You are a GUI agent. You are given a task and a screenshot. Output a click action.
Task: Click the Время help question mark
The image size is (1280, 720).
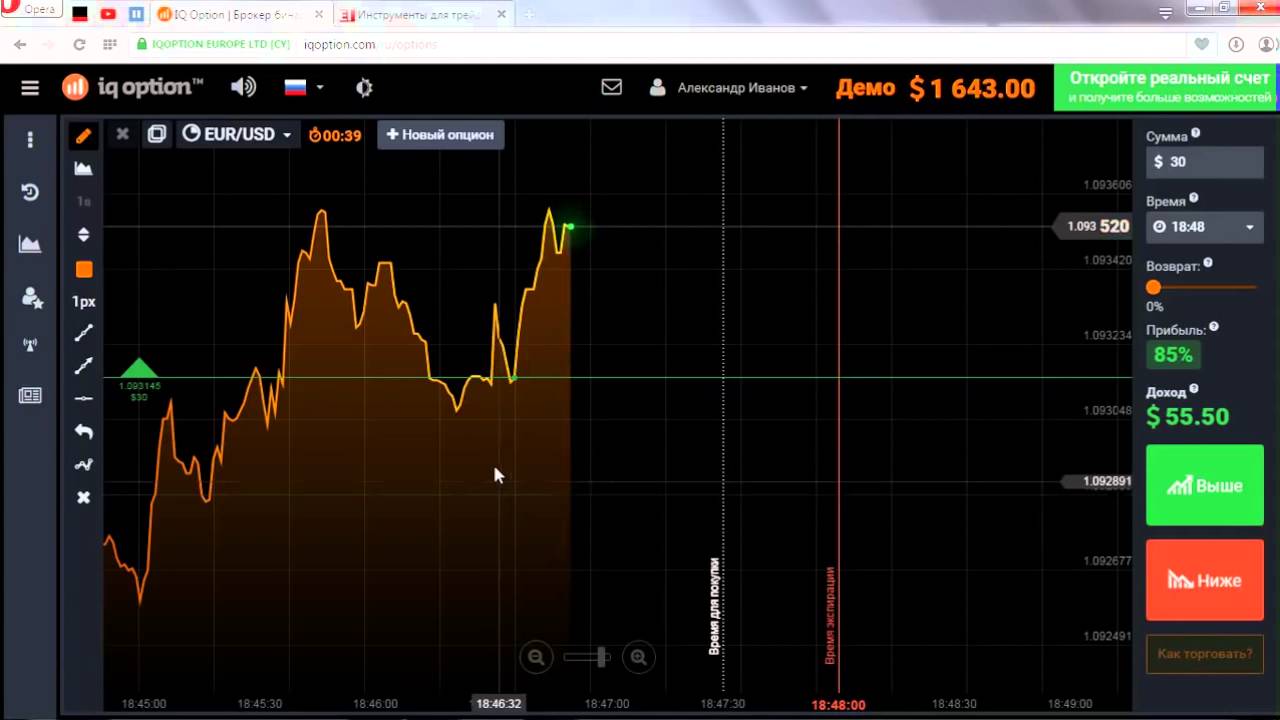click(x=1194, y=198)
